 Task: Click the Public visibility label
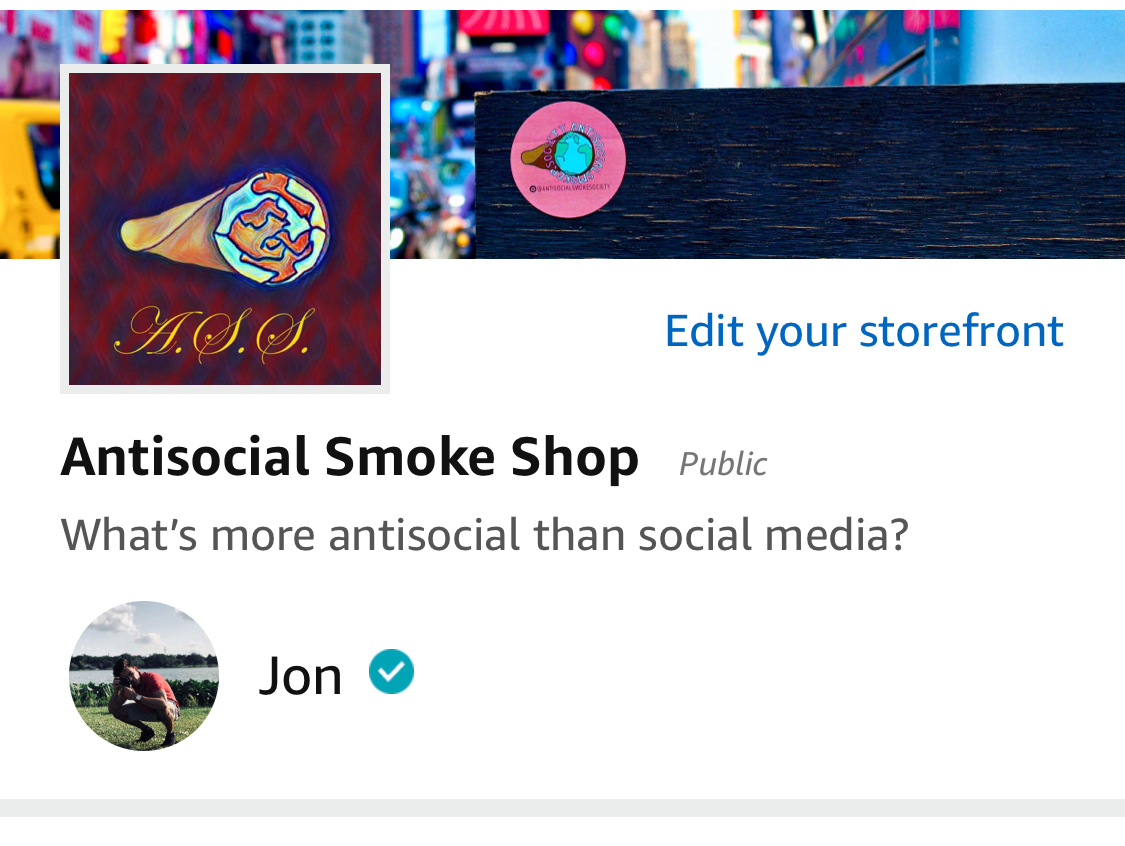(722, 464)
